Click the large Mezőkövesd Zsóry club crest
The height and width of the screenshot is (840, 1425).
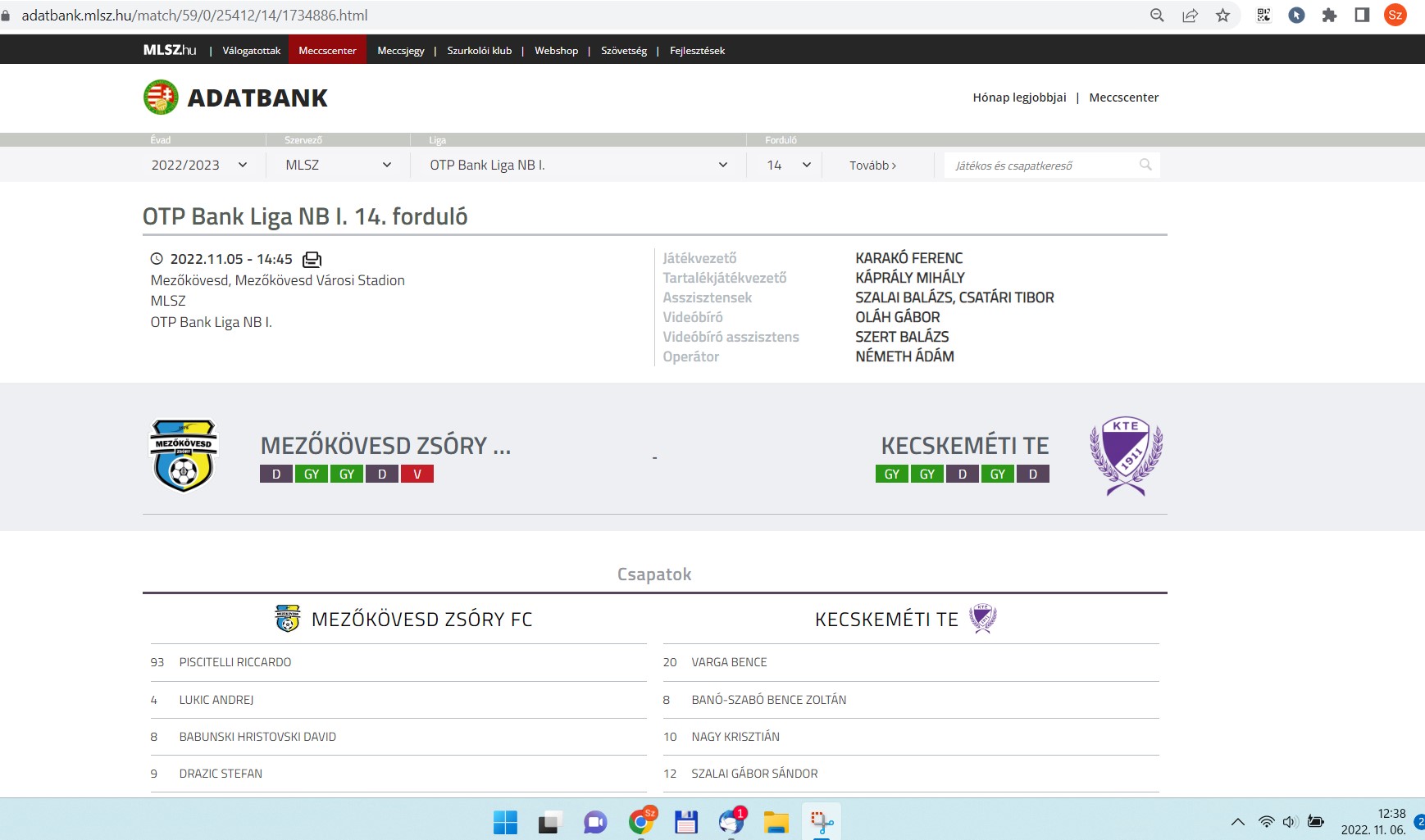coord(184,456)
